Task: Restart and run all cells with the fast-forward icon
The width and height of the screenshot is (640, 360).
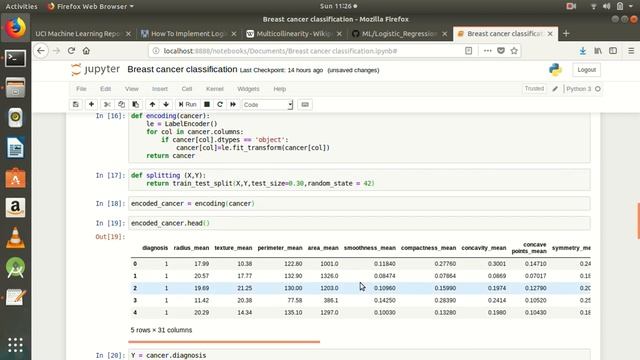Action: coord(233,104)
